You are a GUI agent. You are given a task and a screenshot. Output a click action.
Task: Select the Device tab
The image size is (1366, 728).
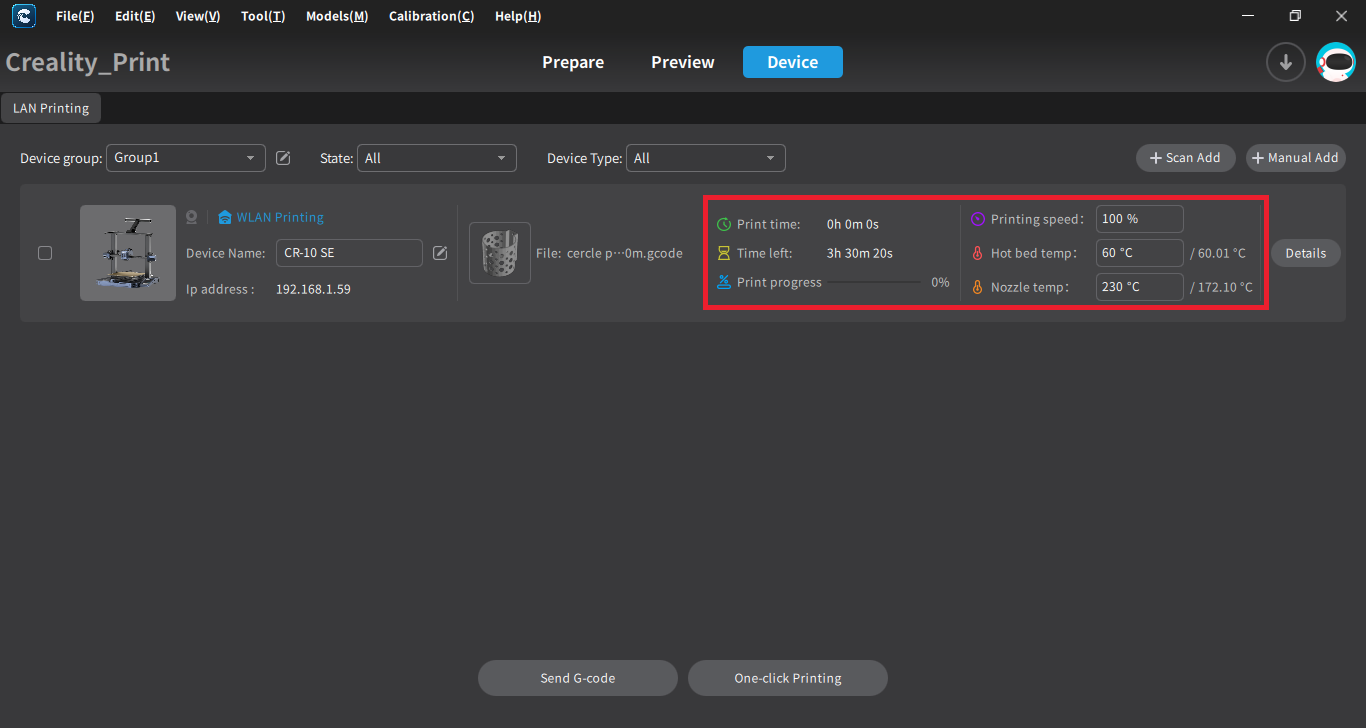(x=793, y=62)
